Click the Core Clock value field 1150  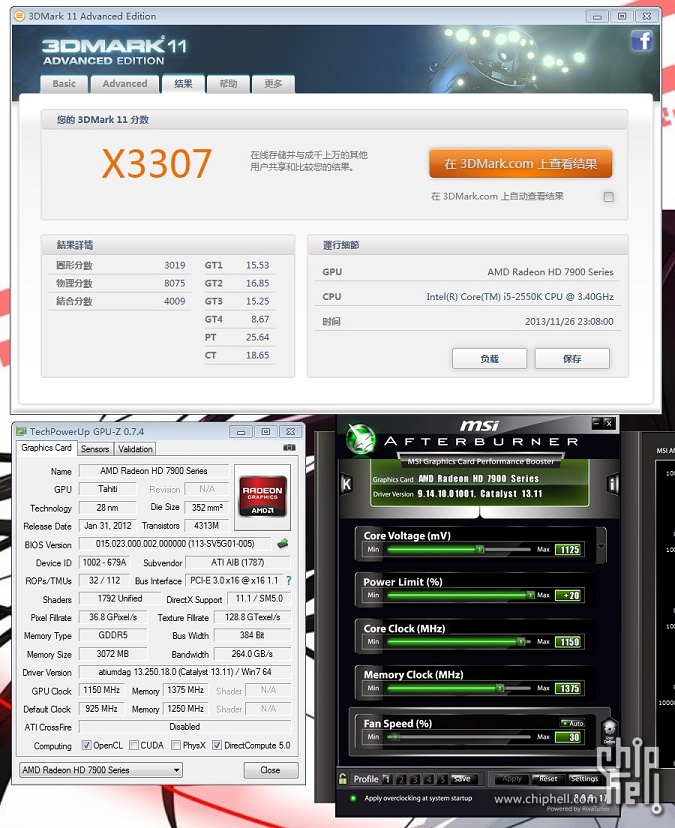coord(569,642)
